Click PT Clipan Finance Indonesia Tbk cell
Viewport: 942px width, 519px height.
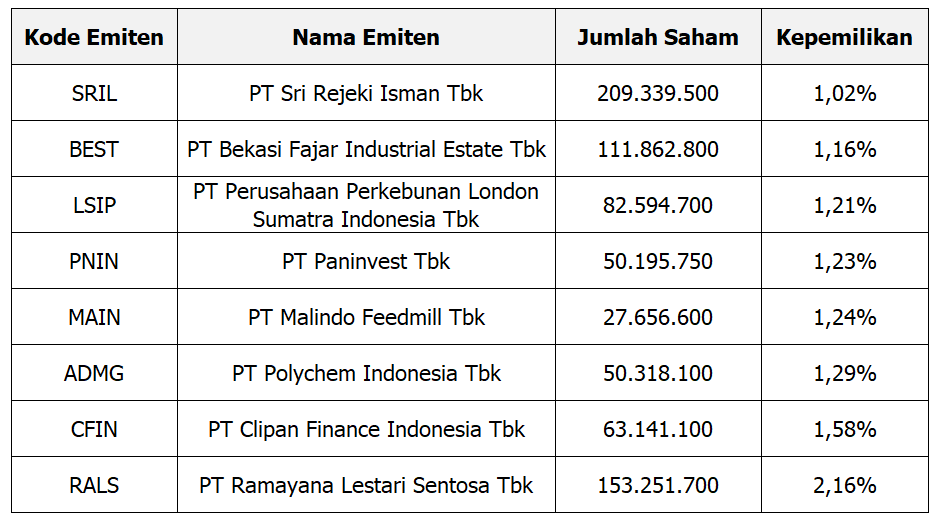366,430
